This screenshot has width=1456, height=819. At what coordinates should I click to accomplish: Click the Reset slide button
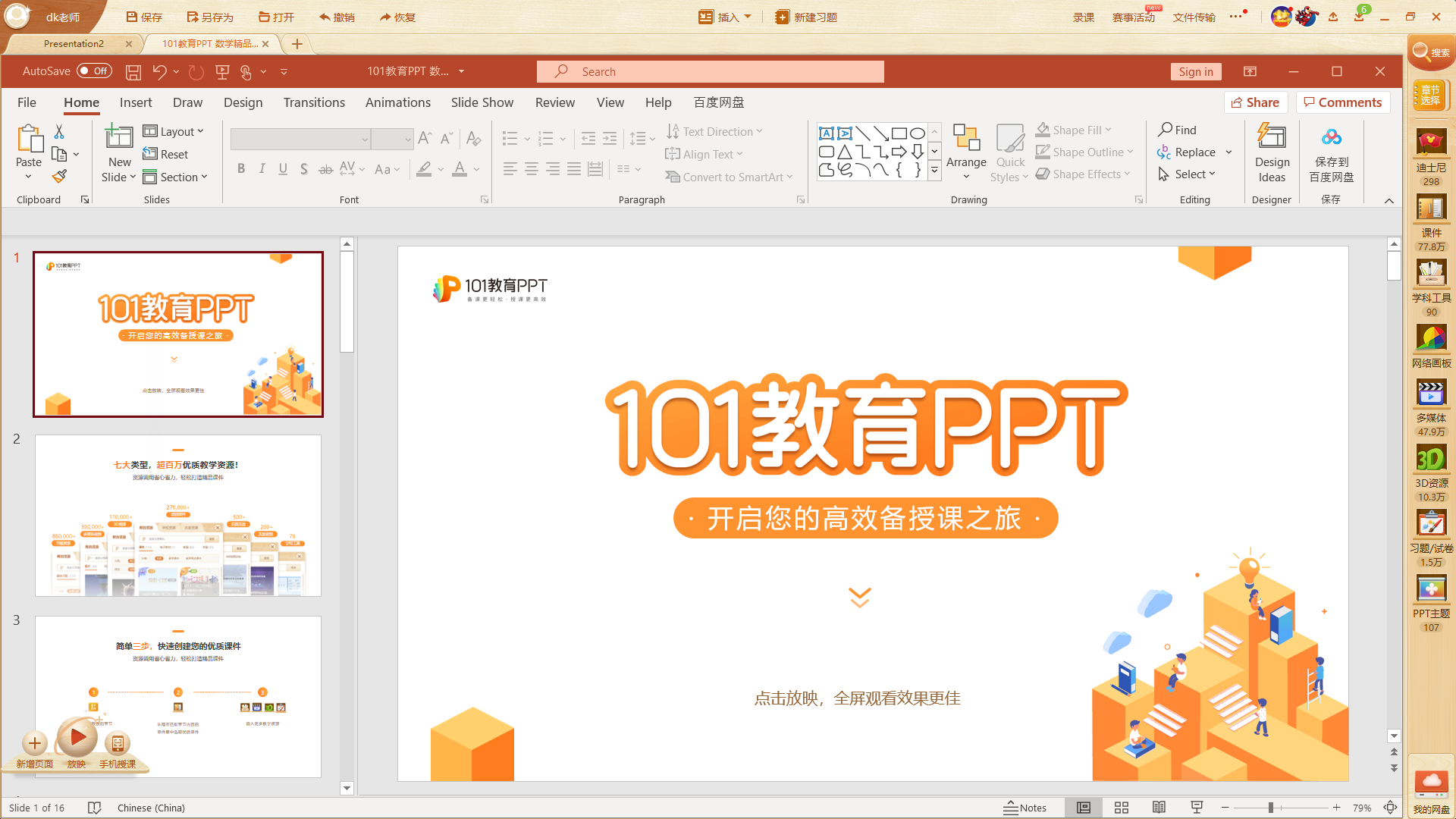(165, 154)
